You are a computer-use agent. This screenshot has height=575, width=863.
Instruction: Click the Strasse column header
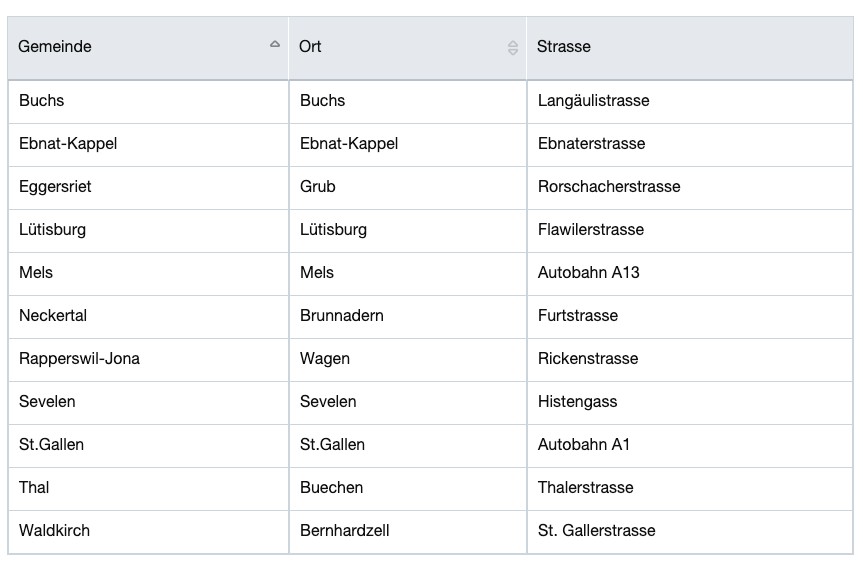690,48
